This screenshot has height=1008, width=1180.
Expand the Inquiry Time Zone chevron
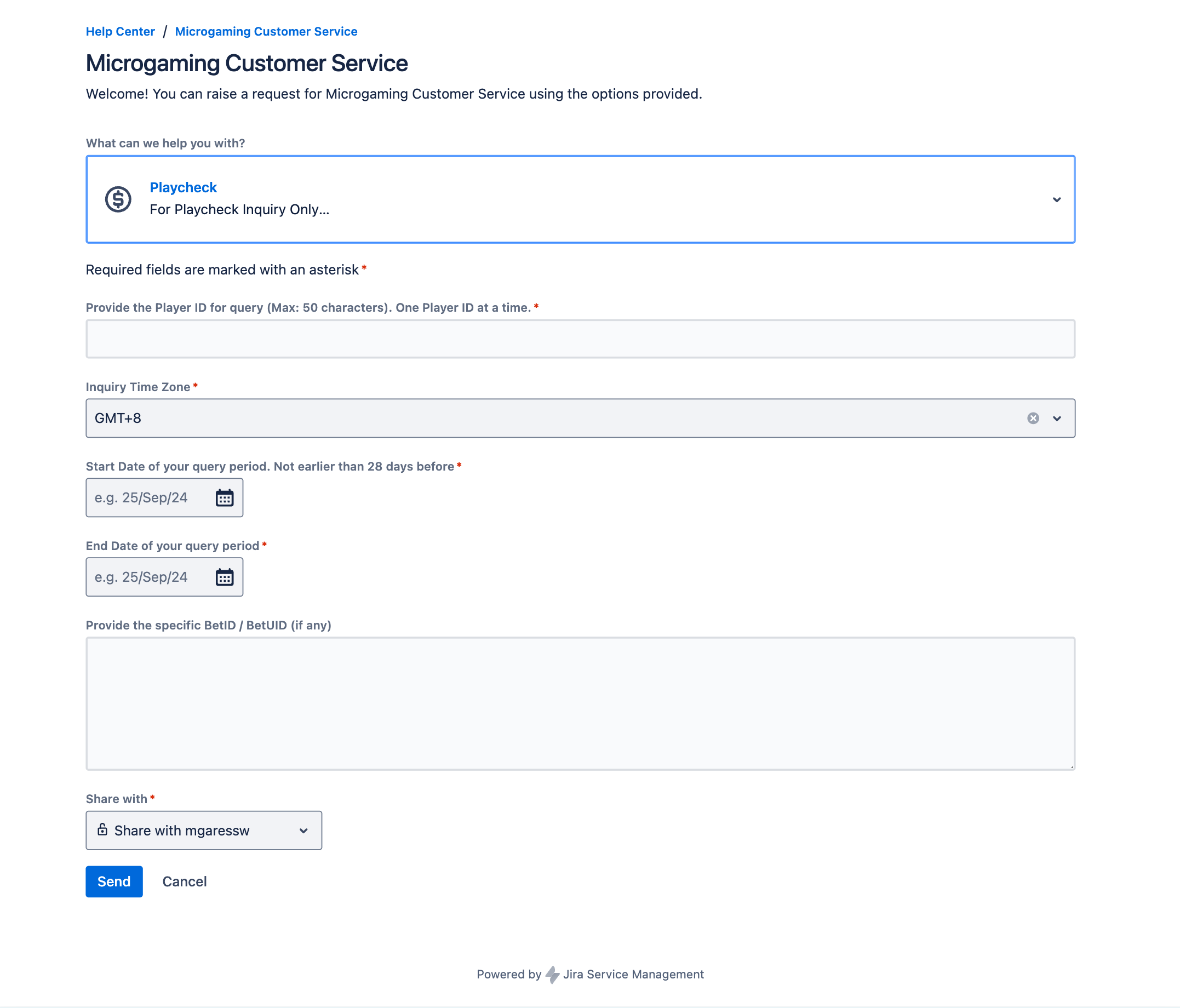click(1057, 419)
